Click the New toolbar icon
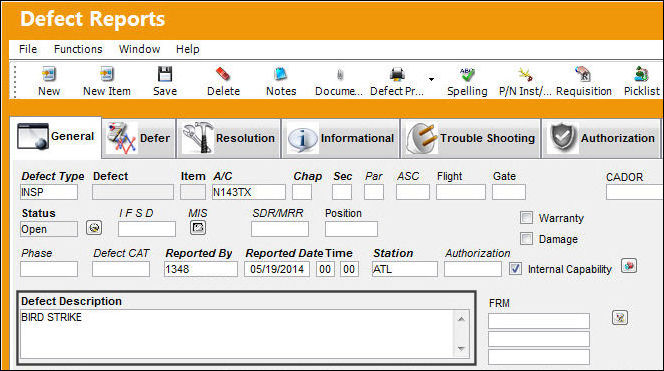Image resolution: width=664 pixels, height=371 pixels. coord(49,74)
